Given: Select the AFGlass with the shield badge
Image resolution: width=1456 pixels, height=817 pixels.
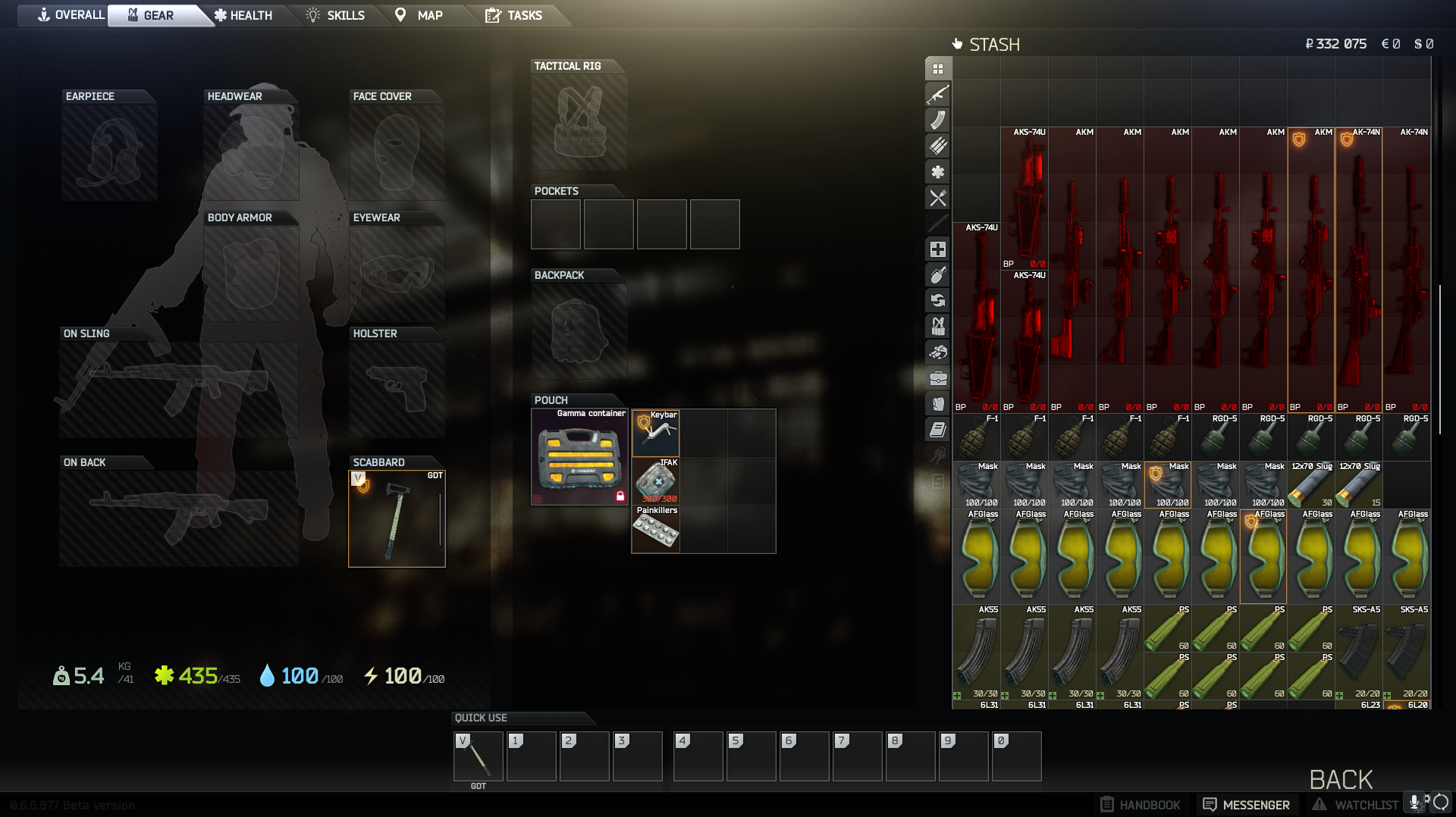Looking at the screenshot, I should click(x=1263, y=556).
